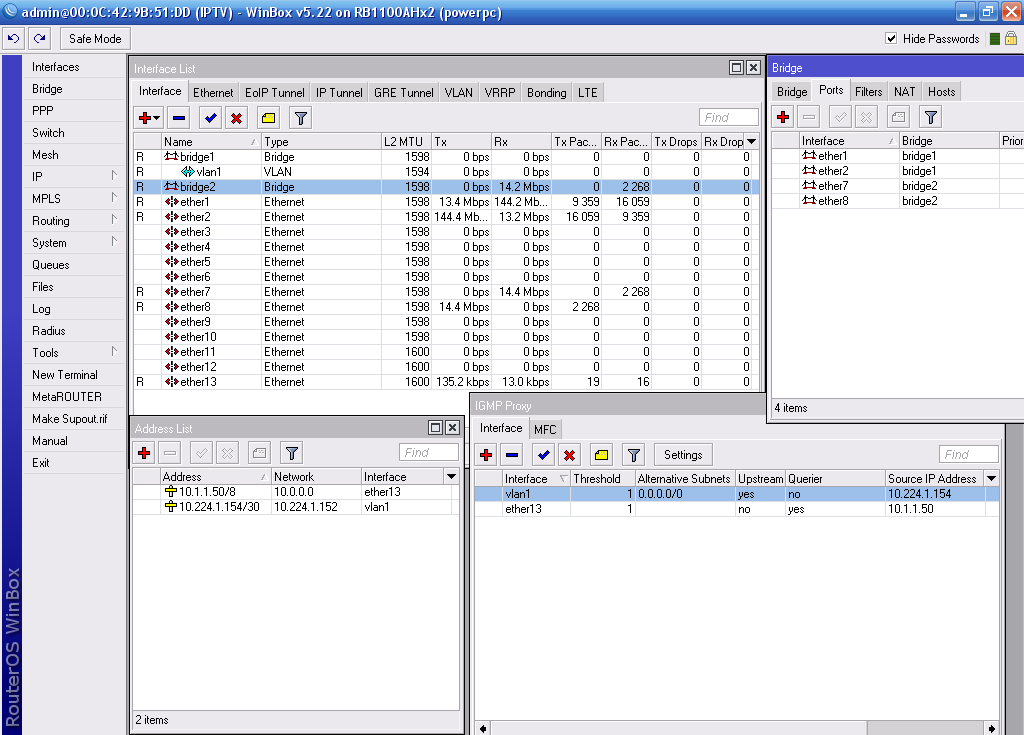The width and height of the screenshot is (1024, 735).
Task: Switch to the MFC tab
Action: point(545,429)
